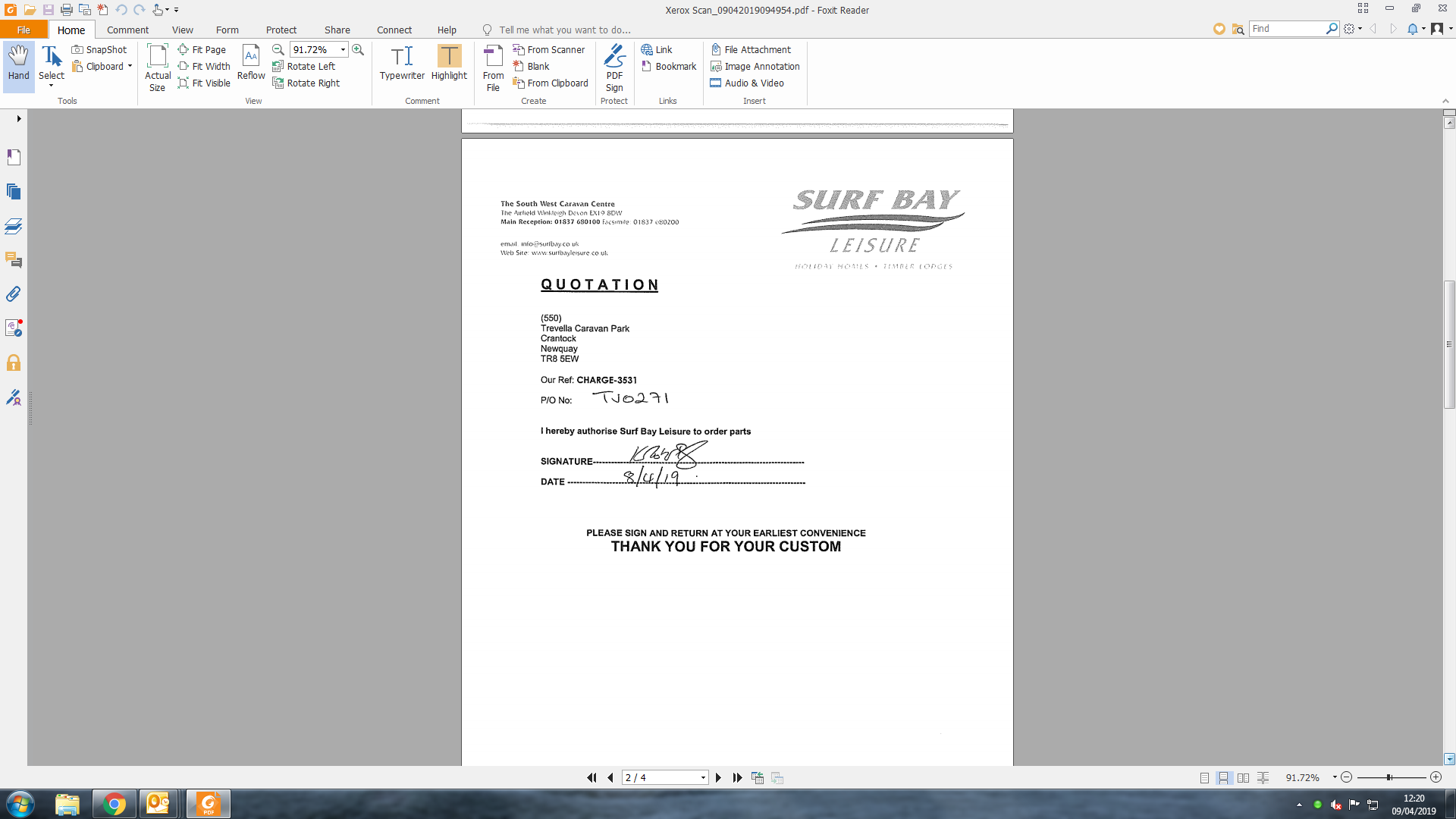Click the Rotate Left icon
The width and height of the screenshot is (1456, 819).
coord(278,67)
